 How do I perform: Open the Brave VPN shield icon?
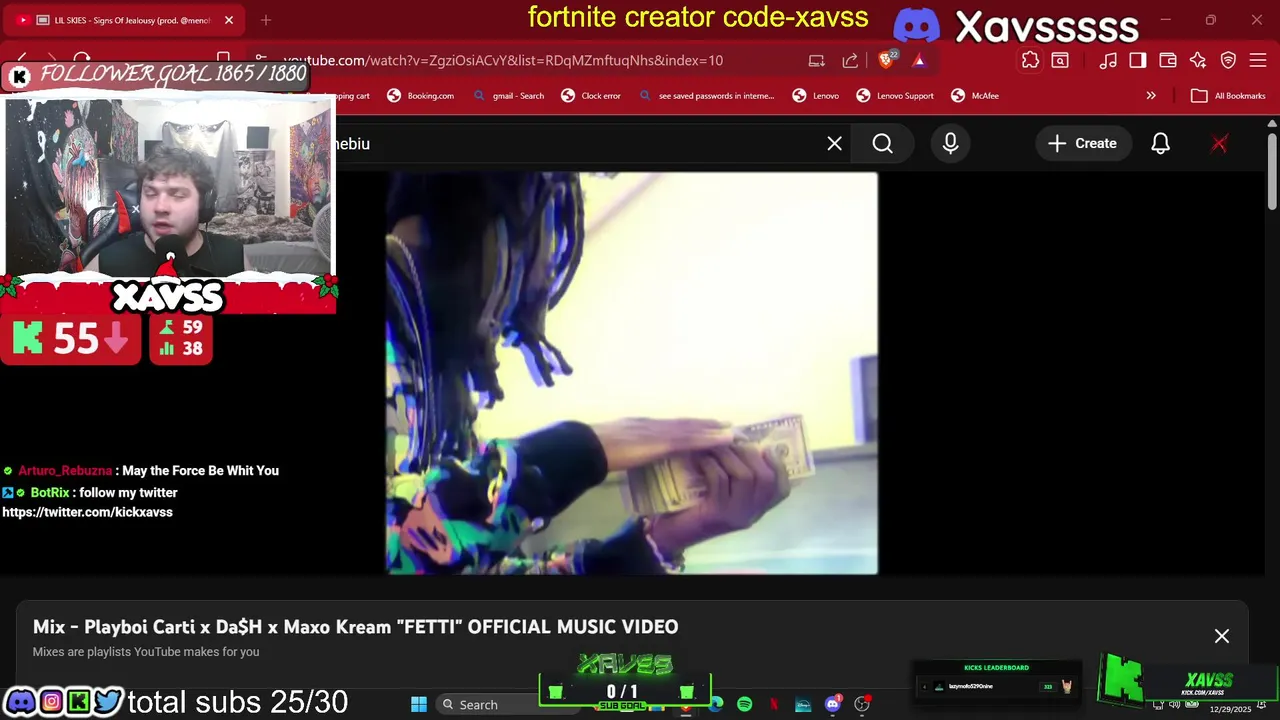click(x=1229, y=60)
